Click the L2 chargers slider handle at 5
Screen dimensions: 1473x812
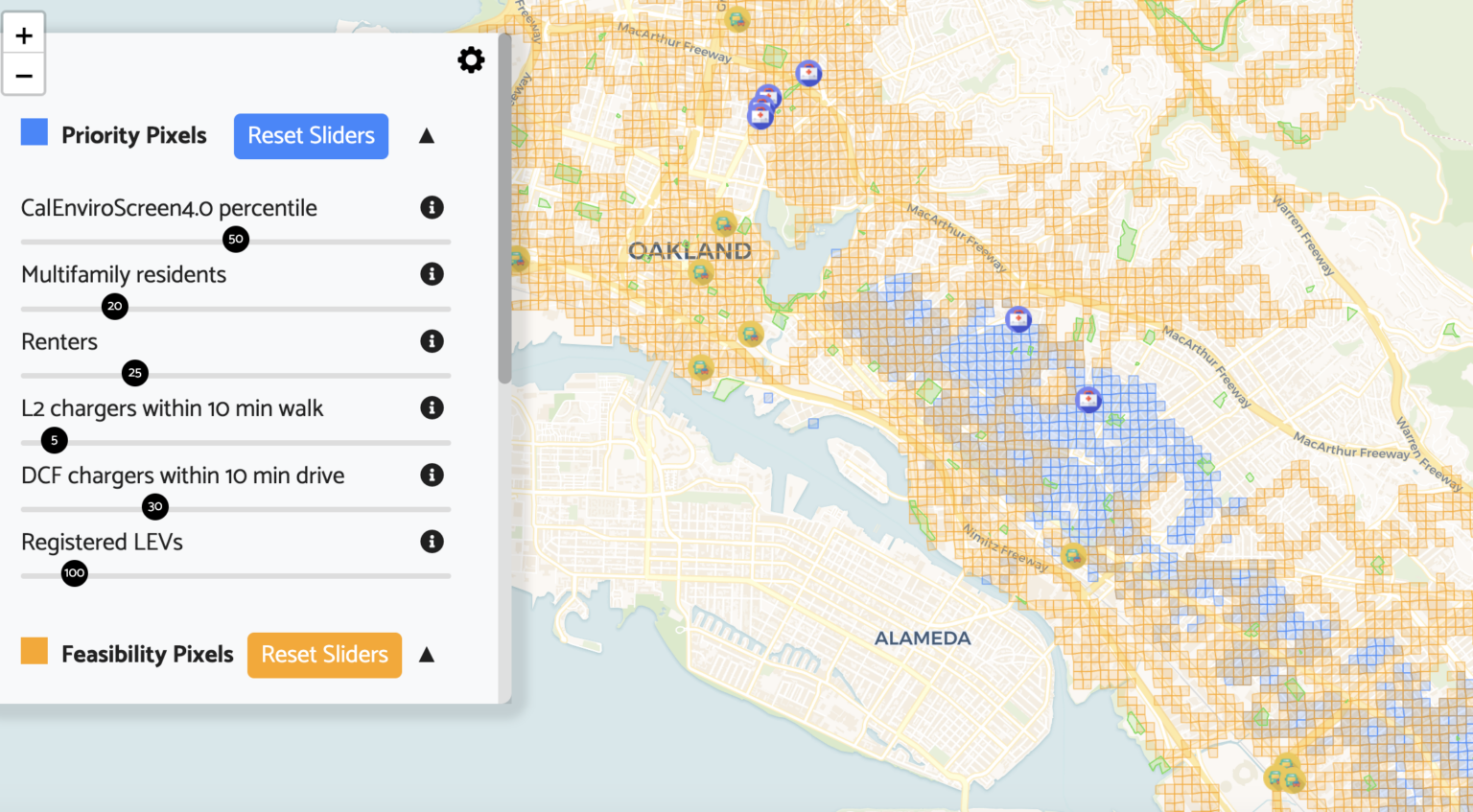(55, 440)
